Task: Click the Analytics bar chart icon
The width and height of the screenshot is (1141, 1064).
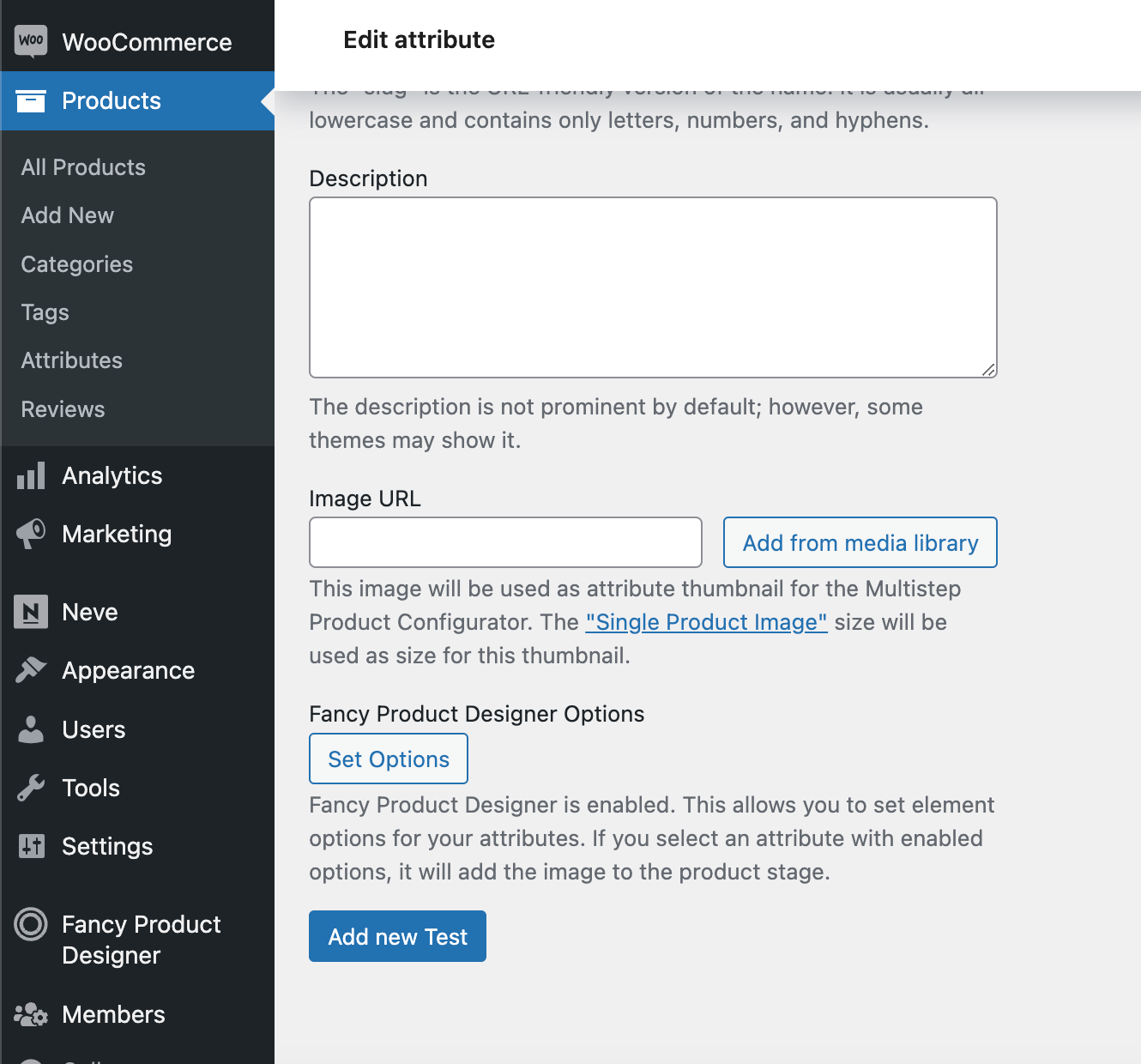Action: pos(31,475)
